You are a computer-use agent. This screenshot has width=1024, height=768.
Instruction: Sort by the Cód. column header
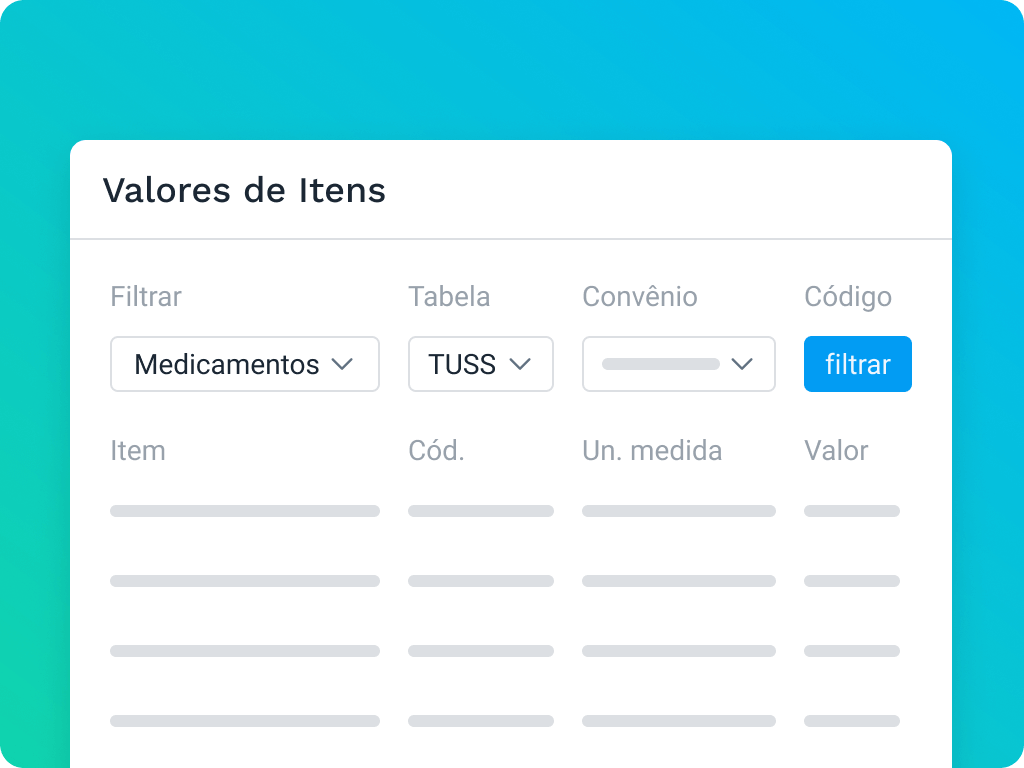[x=437, y=451]
